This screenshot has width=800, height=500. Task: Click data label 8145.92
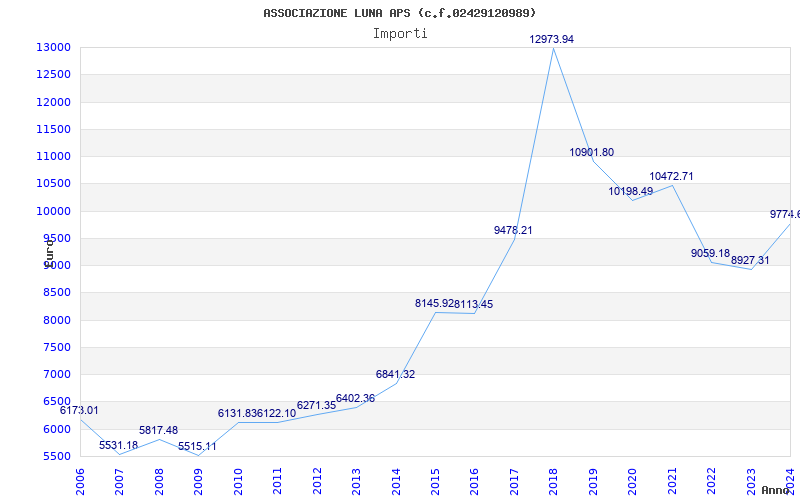(x=434, y=303)
